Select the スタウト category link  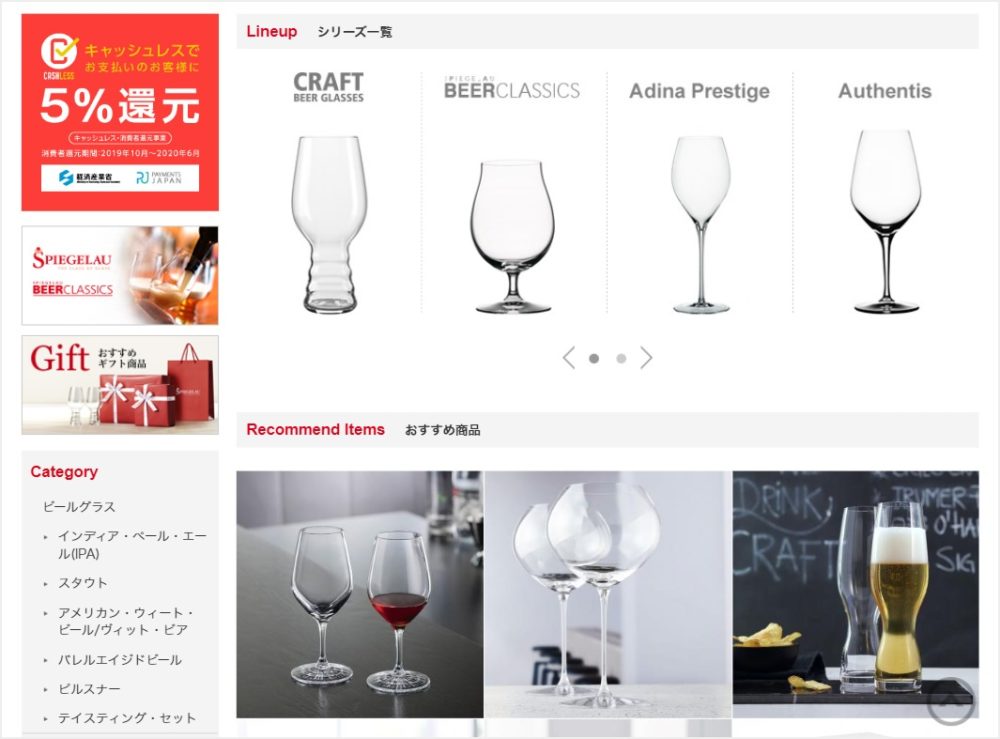(83, 583)
